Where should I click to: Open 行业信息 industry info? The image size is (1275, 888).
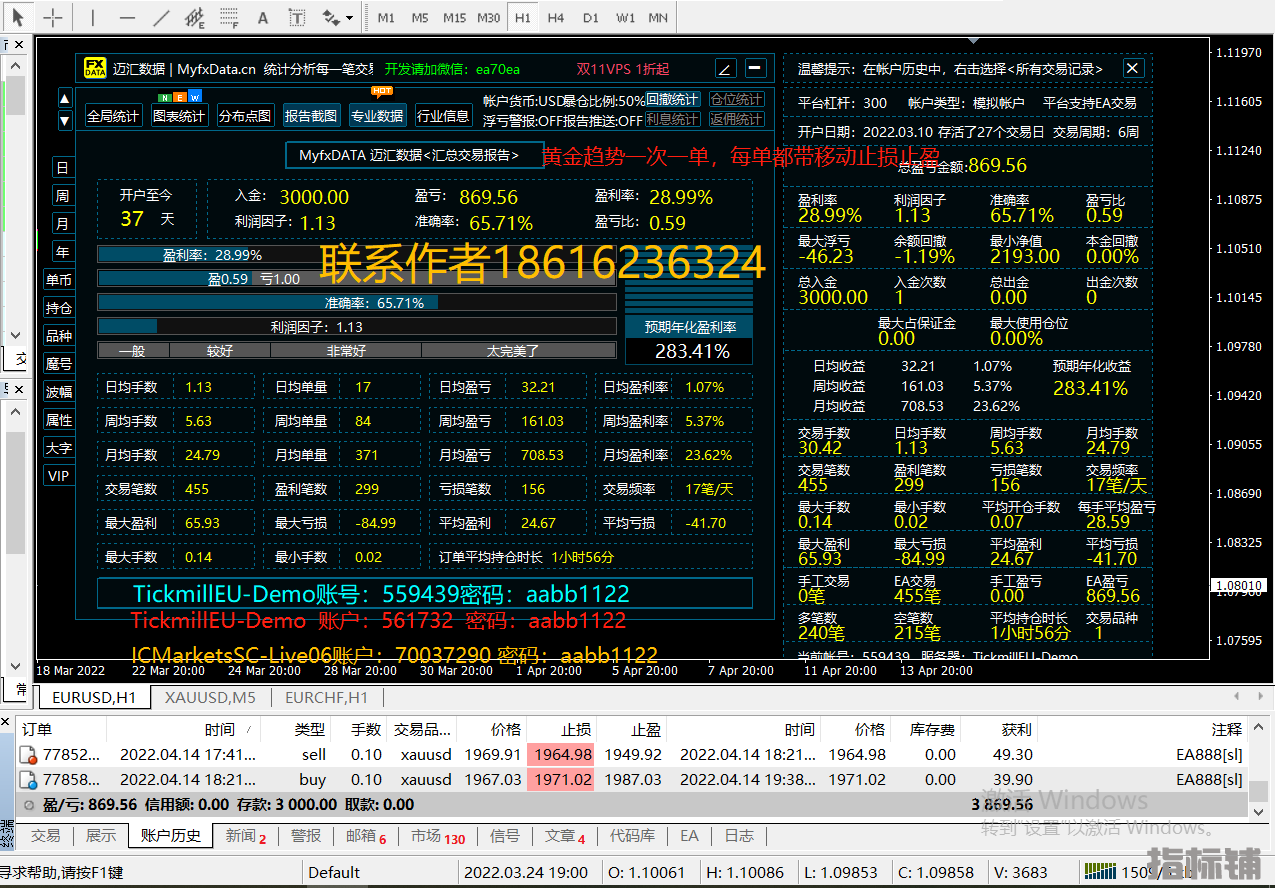443,116
